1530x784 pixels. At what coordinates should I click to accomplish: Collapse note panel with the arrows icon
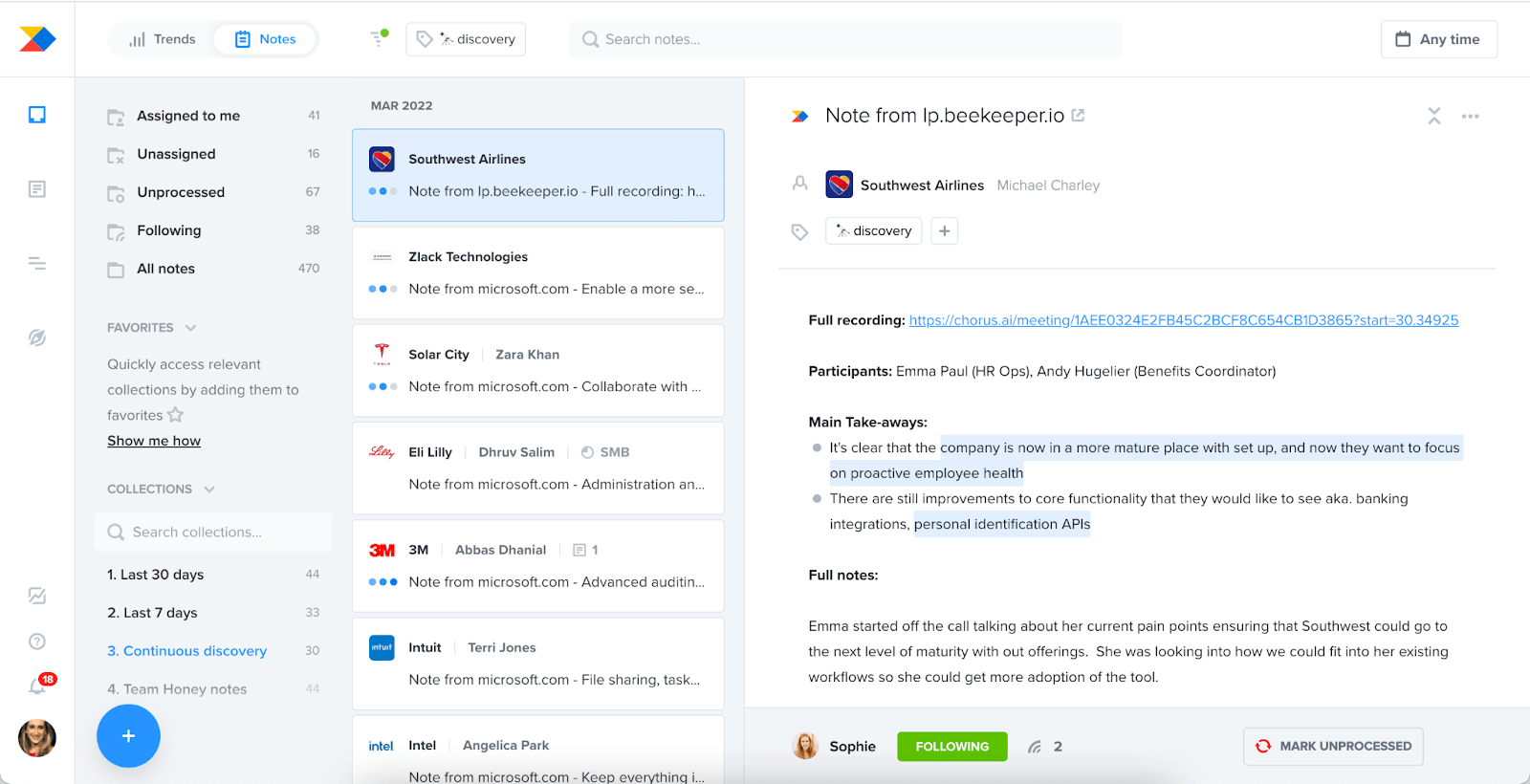[x=1434, y=116]
